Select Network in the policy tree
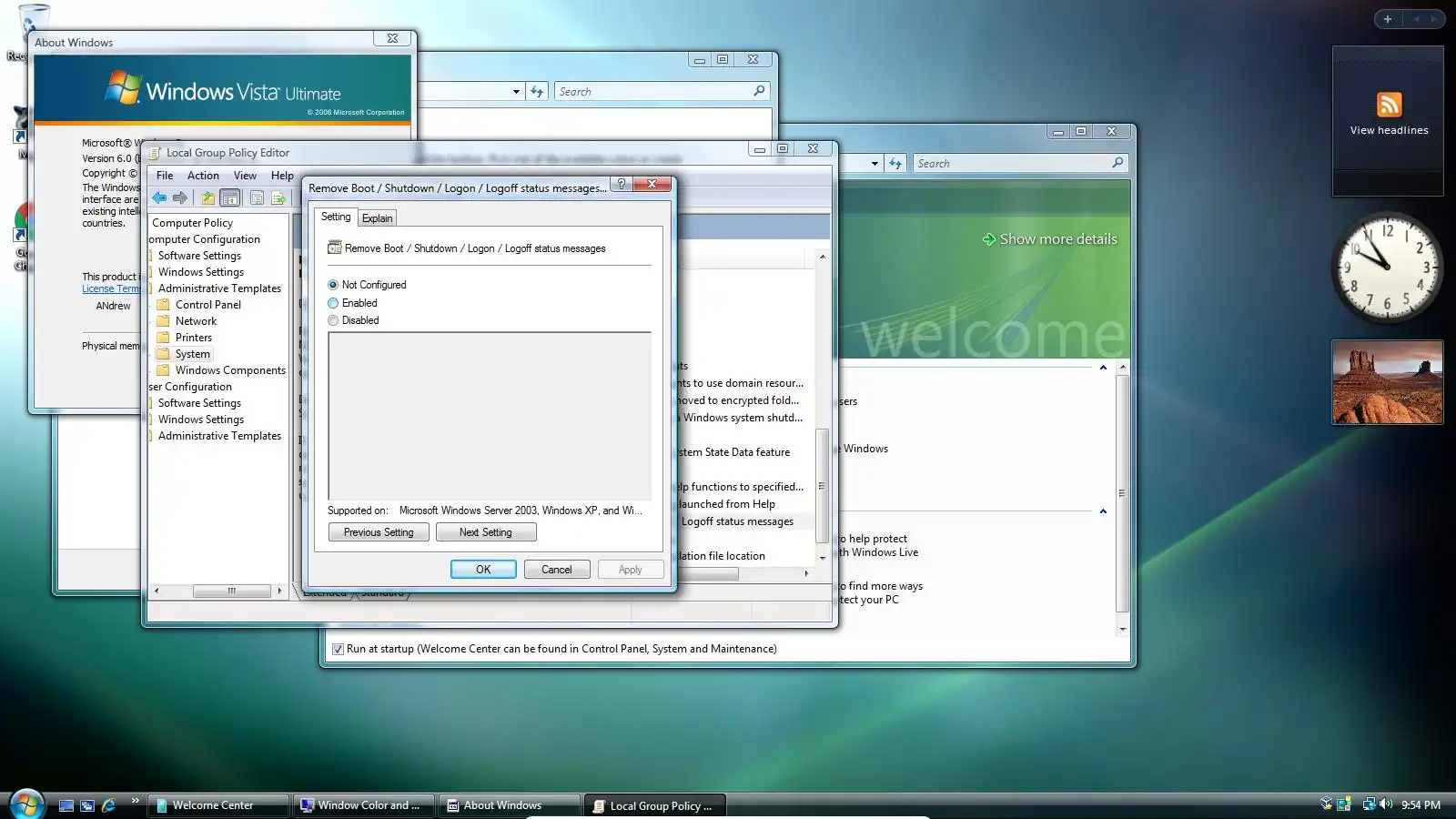The image size is (1456, 819). [x=196, y=321]
